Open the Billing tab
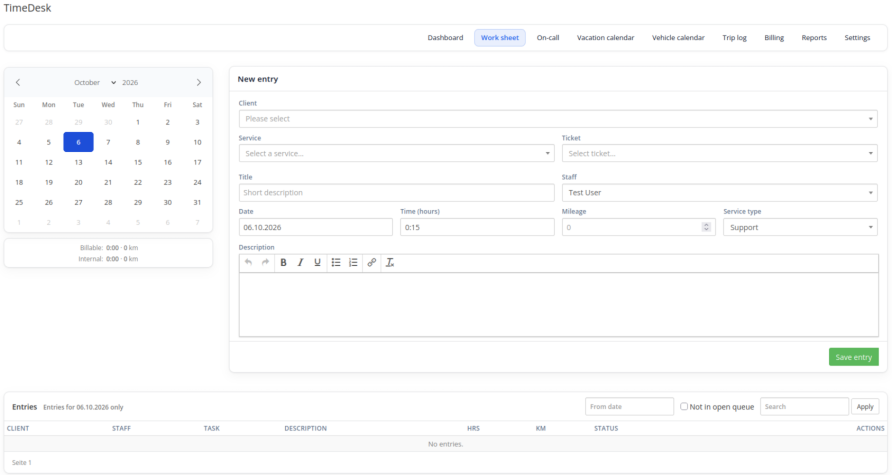Screen dimensions: 892x475 point(774,38)
